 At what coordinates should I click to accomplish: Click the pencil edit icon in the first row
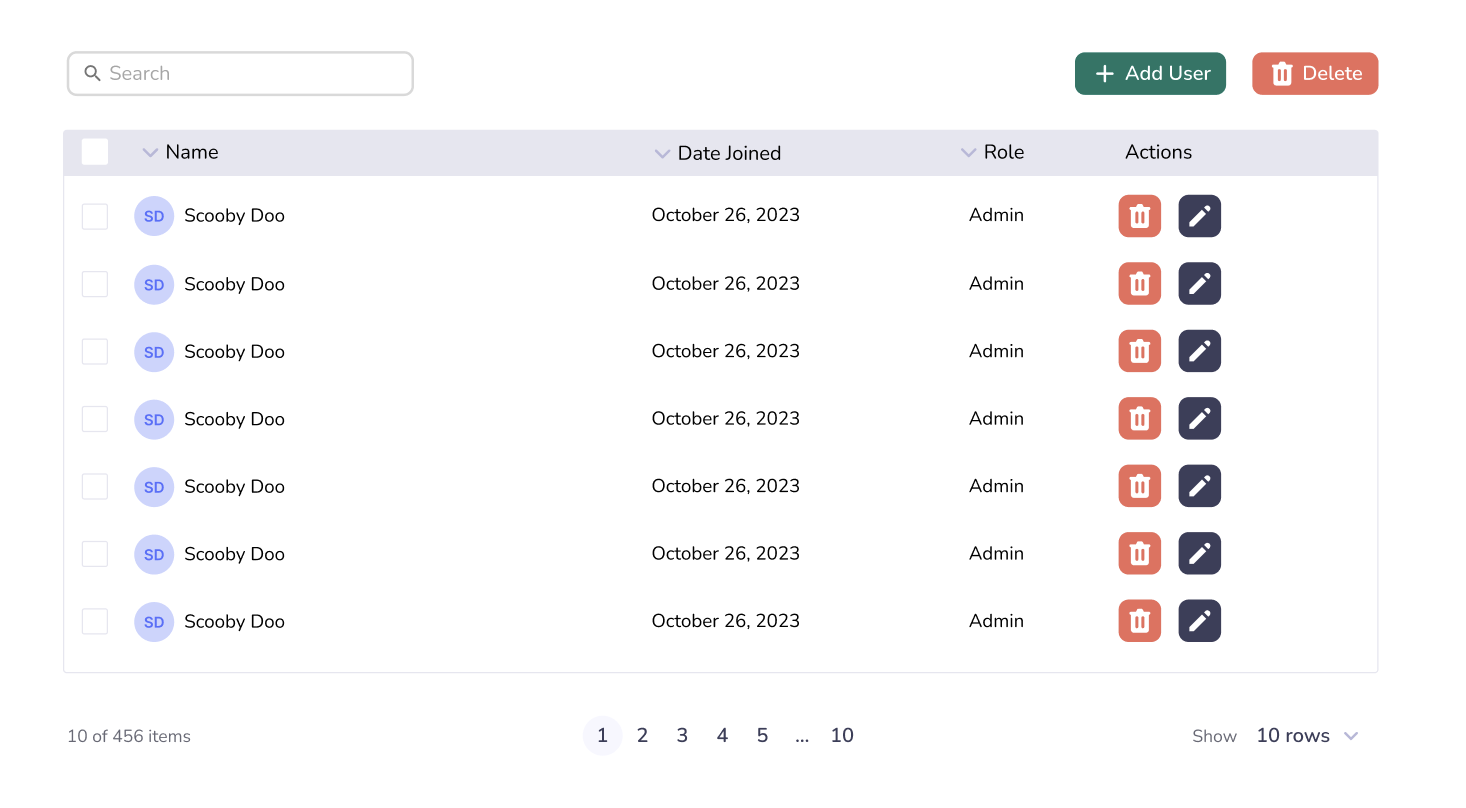coord(1199,216)
